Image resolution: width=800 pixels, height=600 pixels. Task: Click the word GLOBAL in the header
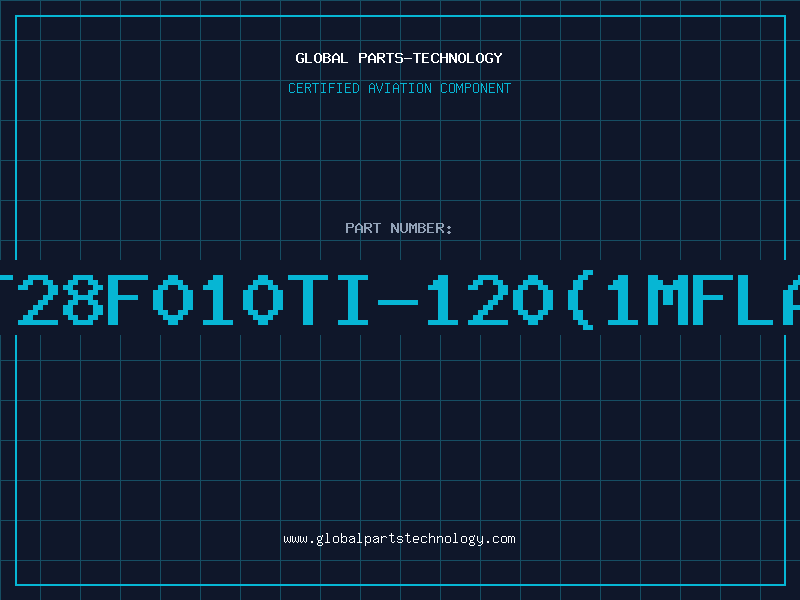pos(321,58)
